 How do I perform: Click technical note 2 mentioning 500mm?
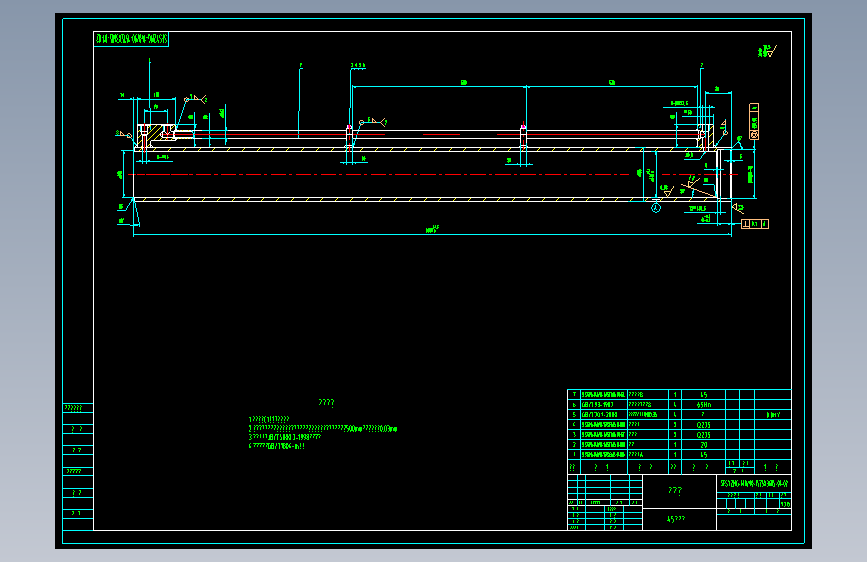[323, 428]
